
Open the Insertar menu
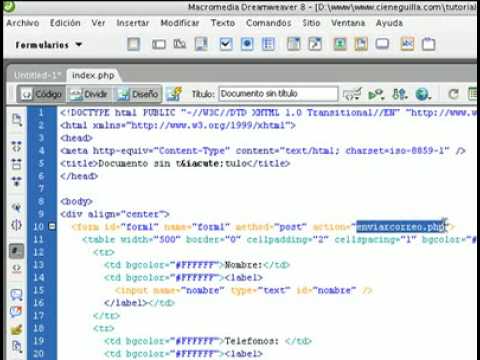(132, 23)
